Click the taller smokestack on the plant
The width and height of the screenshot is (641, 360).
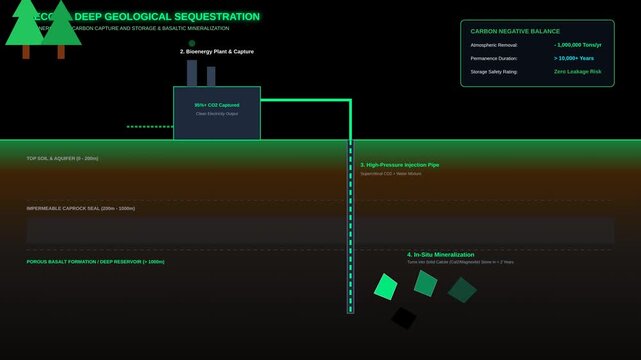pyautogui.click(x=192, y=73)
